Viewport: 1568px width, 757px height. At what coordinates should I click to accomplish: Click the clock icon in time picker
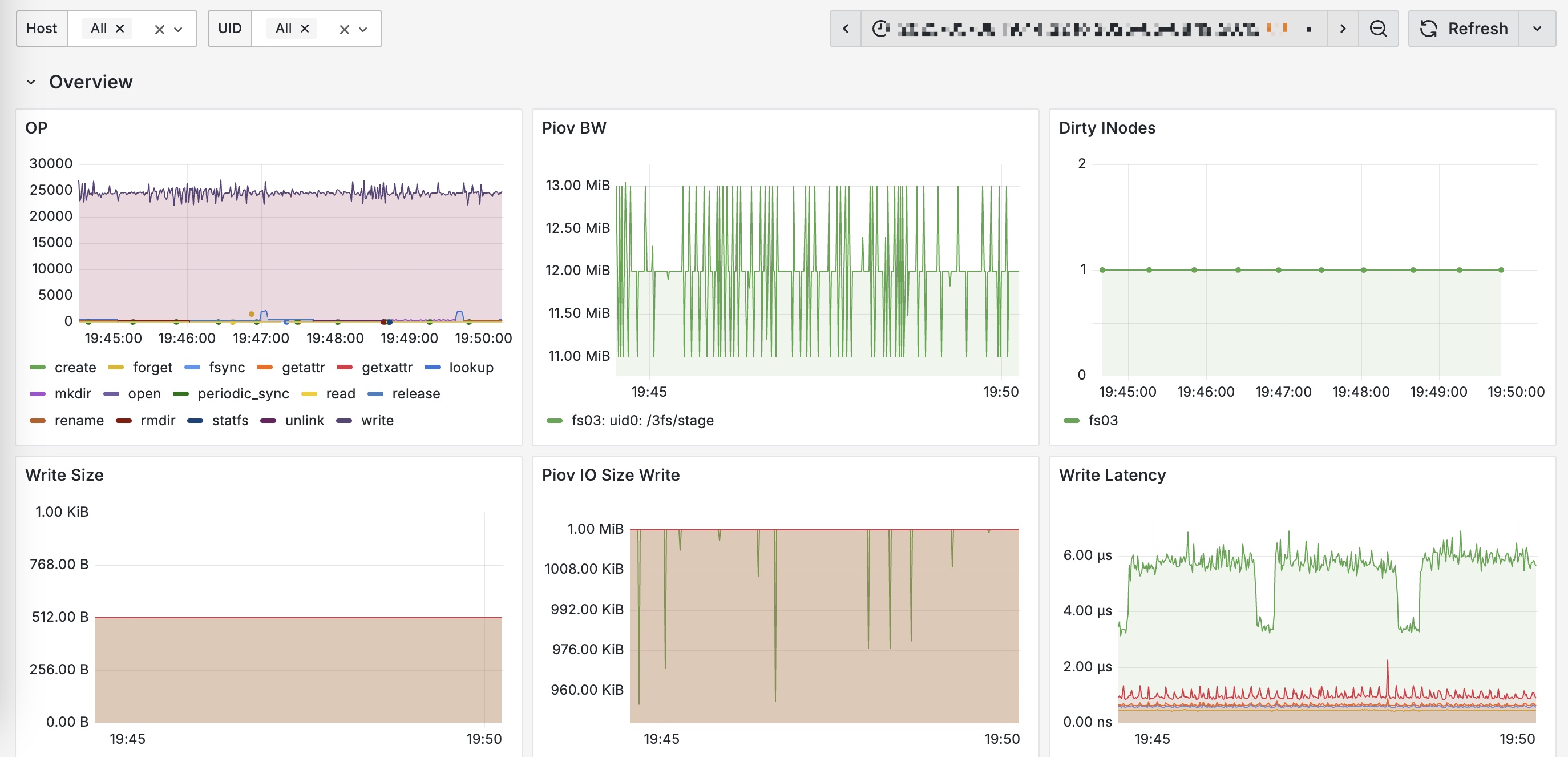(x=881, y=29)
